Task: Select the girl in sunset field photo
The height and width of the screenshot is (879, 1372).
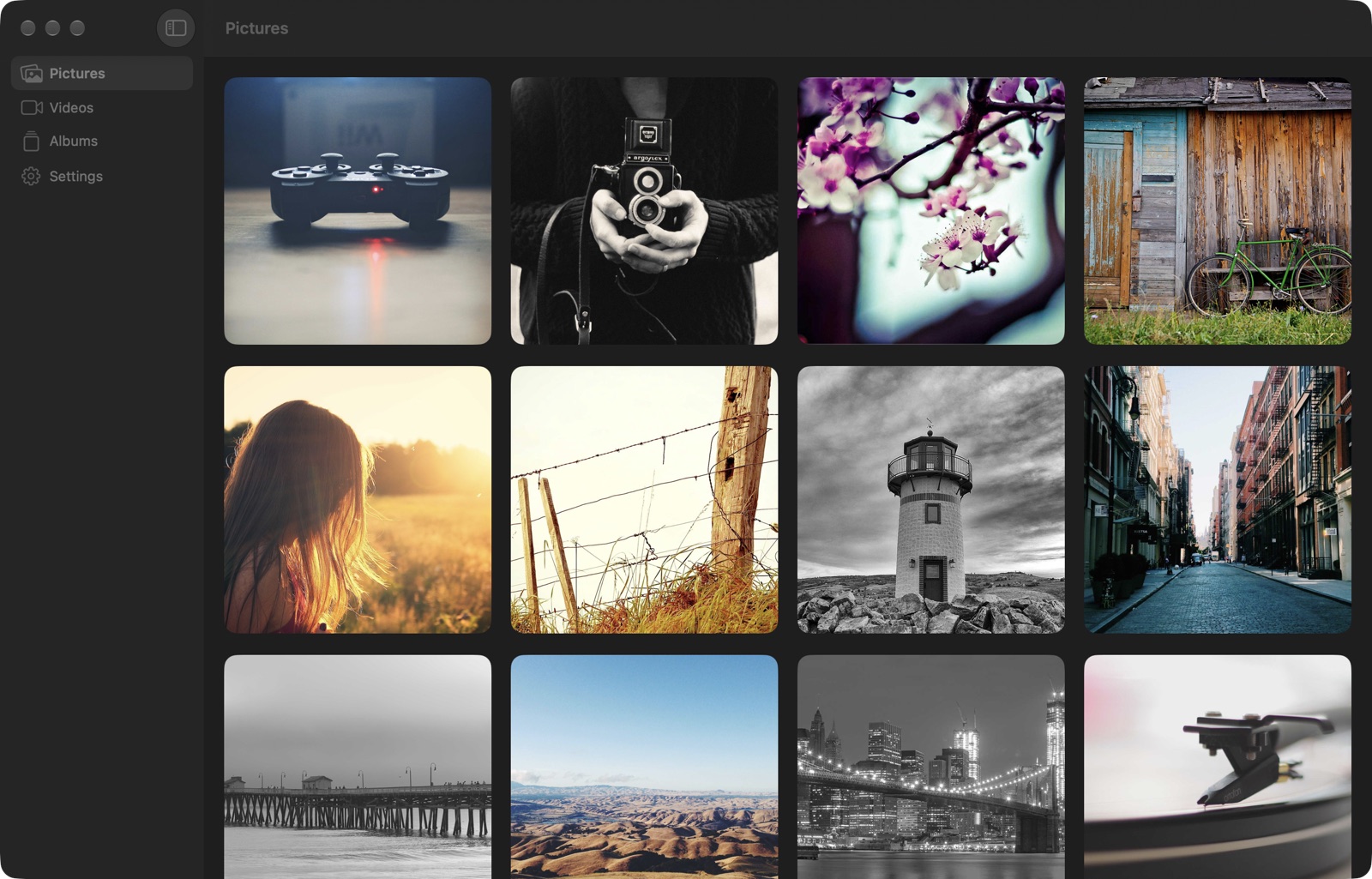Action: tap(358, 500)
